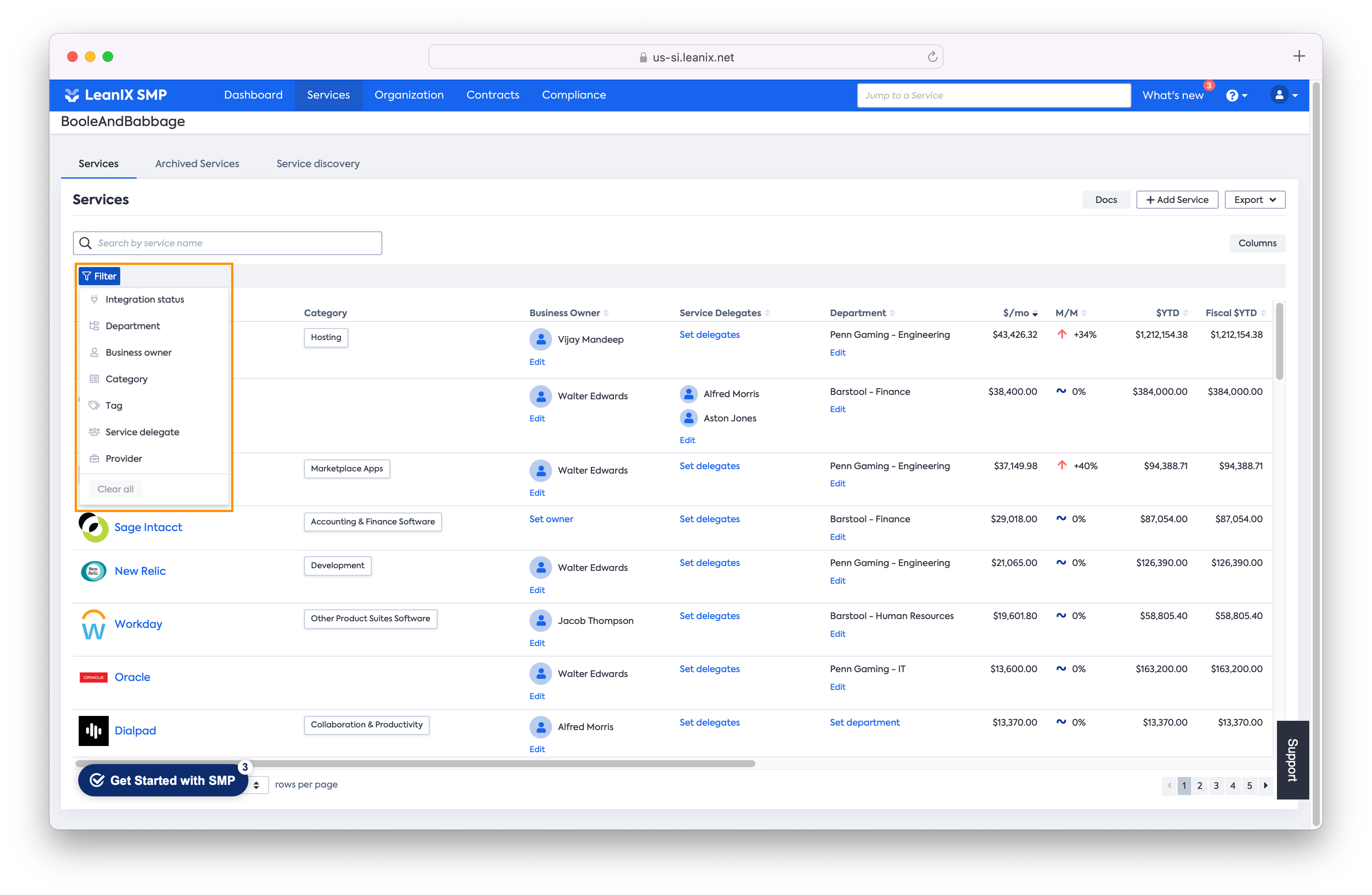Click the Oracle logo icon

point(93,677)
